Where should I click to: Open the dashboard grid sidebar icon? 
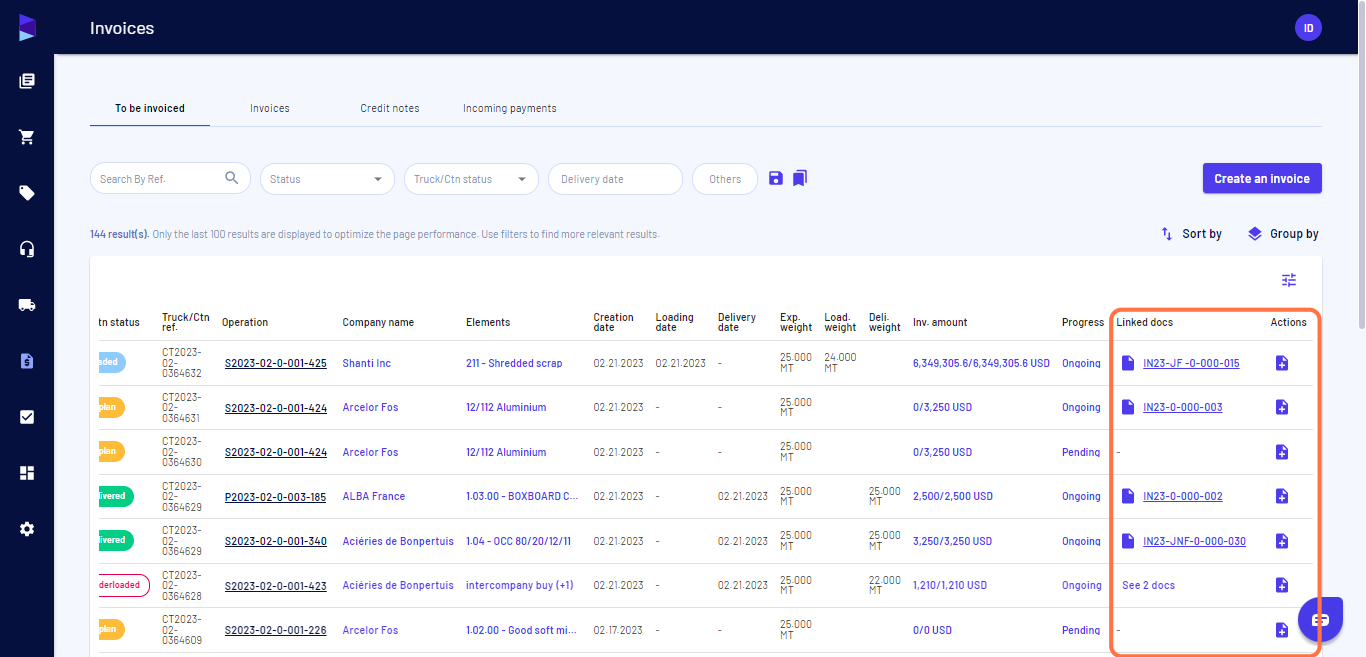click(27, 473)
